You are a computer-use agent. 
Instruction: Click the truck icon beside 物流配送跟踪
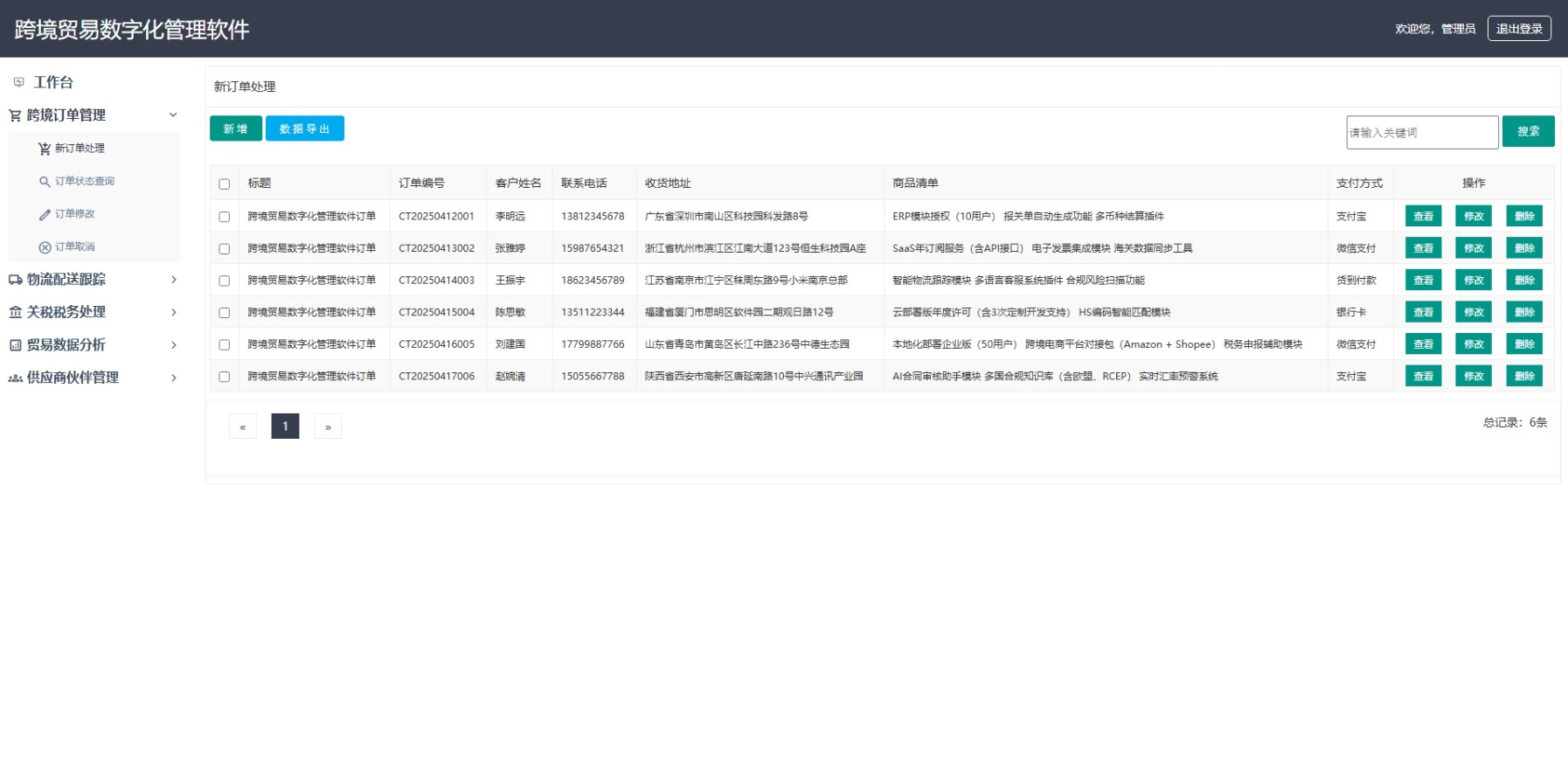[x=15, y=280]
